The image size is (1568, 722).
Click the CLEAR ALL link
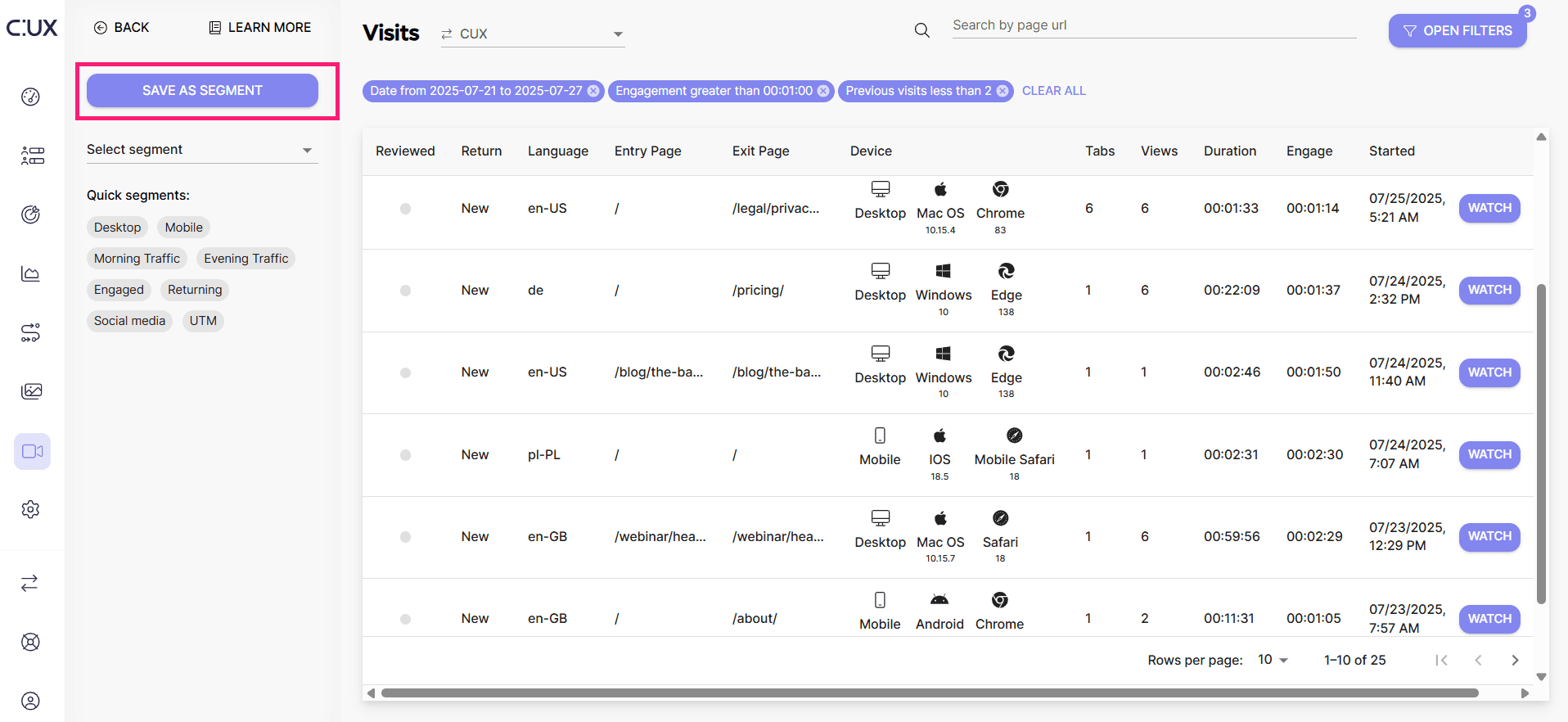coord(1054,91)
